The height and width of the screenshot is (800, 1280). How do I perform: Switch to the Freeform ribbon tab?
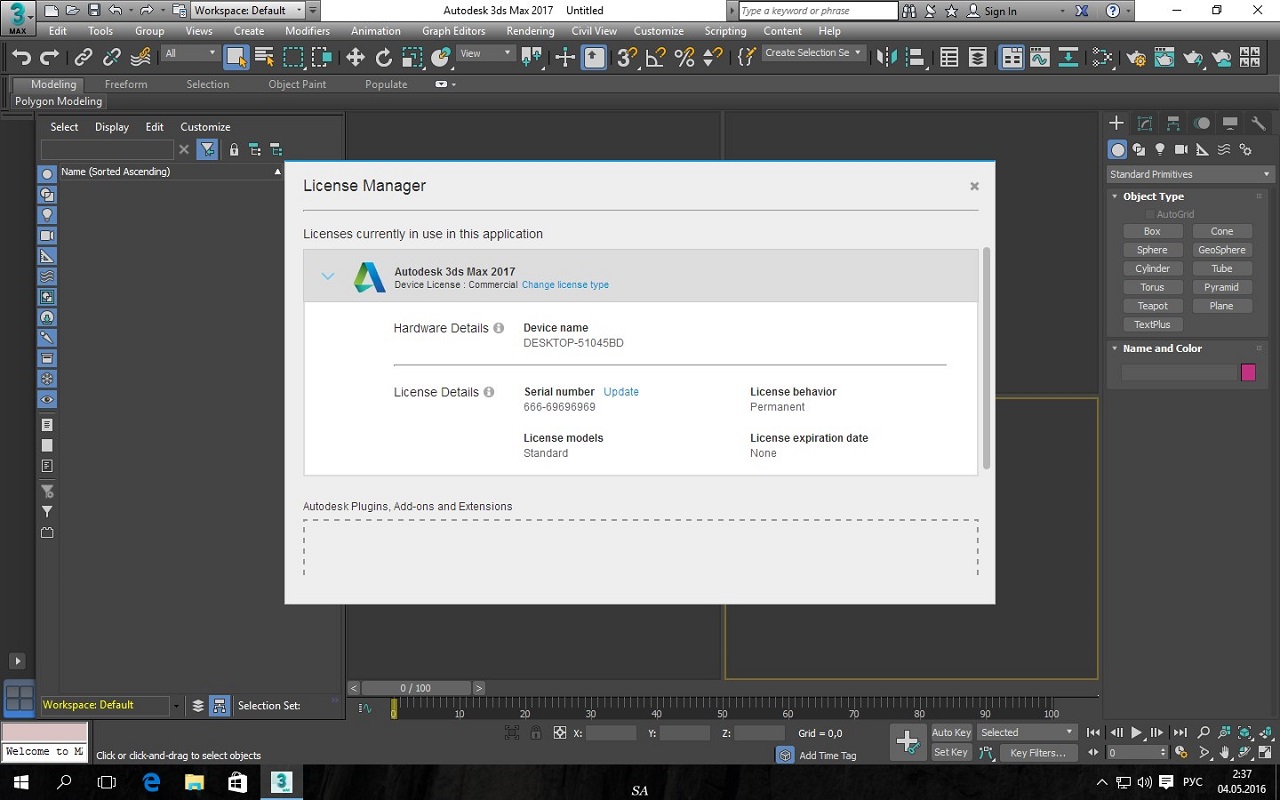[x=126, y=84]
